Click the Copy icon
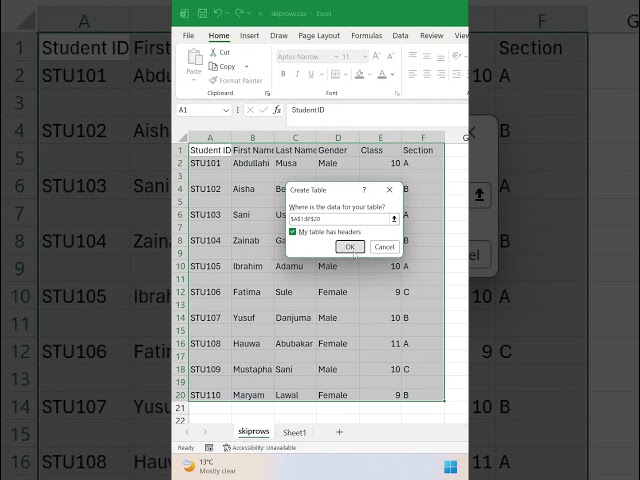The image size is (640, 480). (x=213, y=66)
